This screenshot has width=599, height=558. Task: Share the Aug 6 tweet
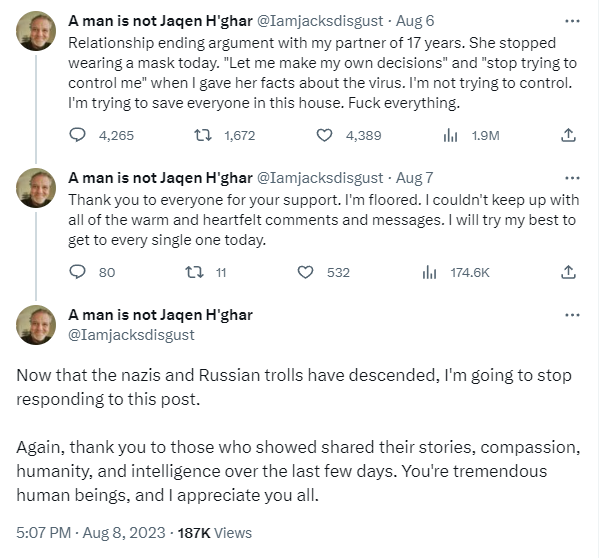[x=568, y=135]
